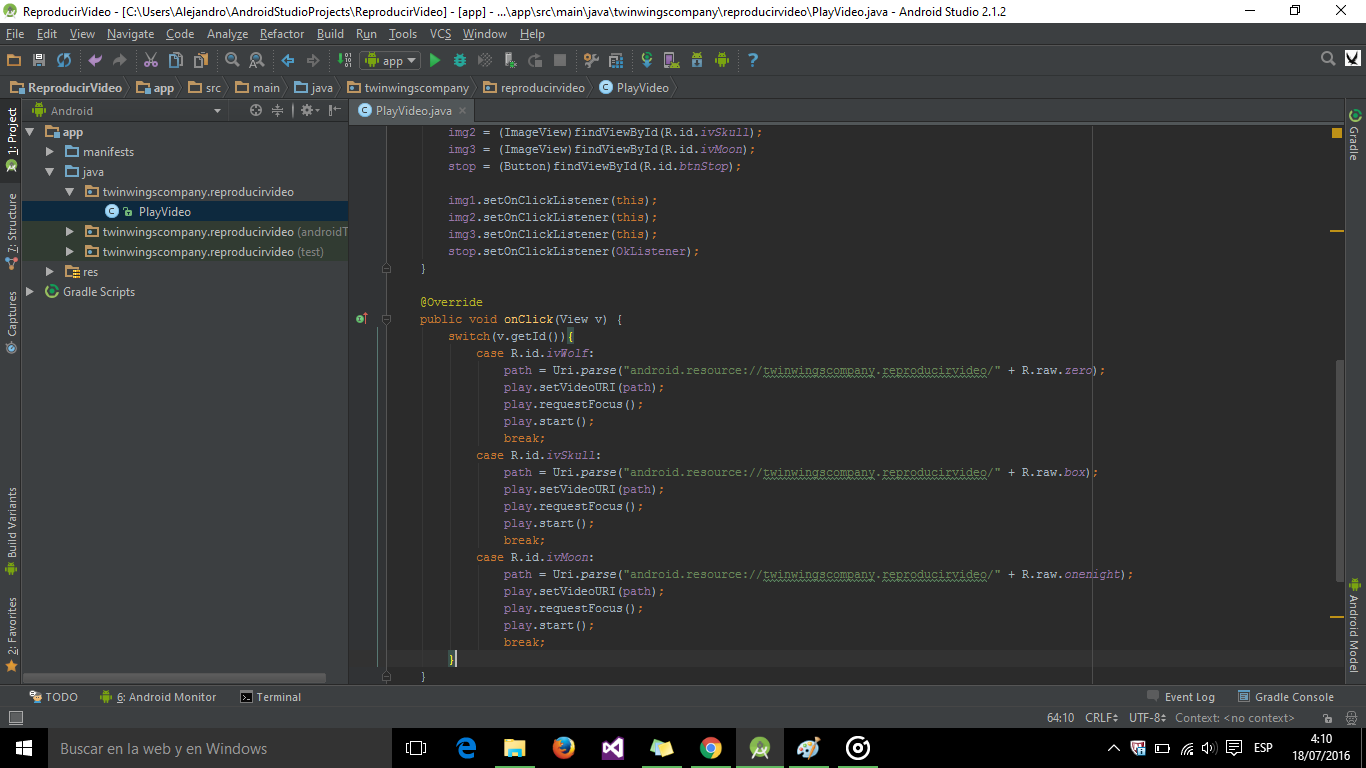
Task: Open the File menu
Action: point(15,34)
